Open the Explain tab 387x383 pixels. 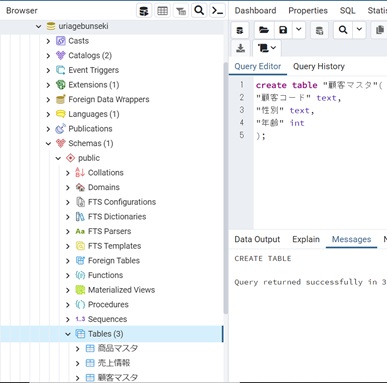pyautogui.click(x=306, y=239)
